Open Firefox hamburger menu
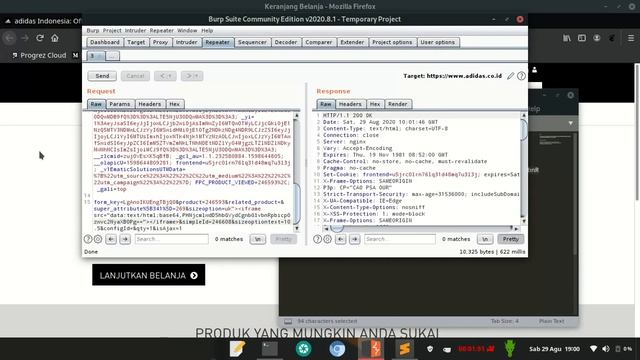The width and height of the screenshot is (640, 360). click(x=631, y=38)
